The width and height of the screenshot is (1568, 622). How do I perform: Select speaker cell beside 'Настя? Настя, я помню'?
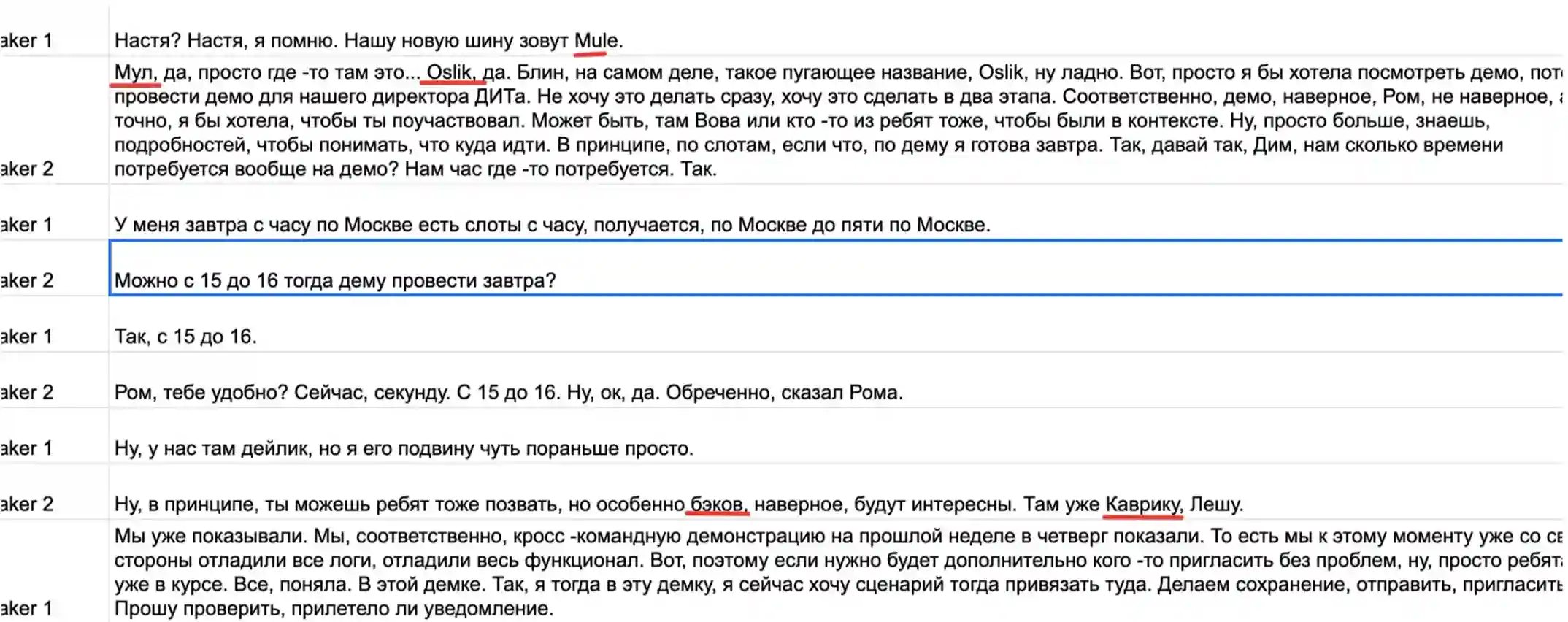[55, 29]
